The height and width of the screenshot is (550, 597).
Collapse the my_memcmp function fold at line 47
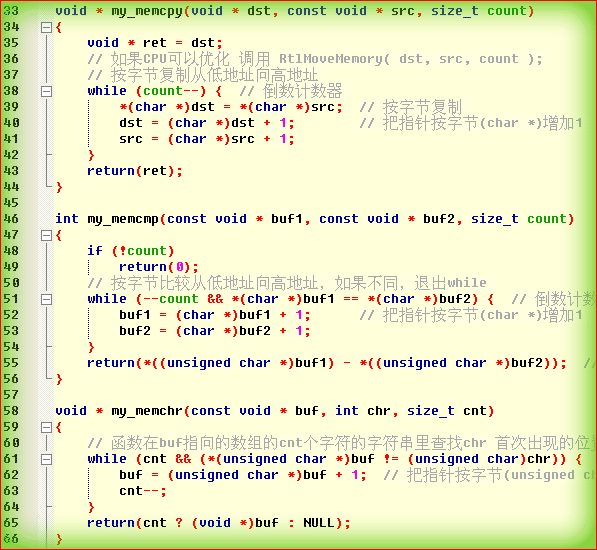[x=46, y=235]
